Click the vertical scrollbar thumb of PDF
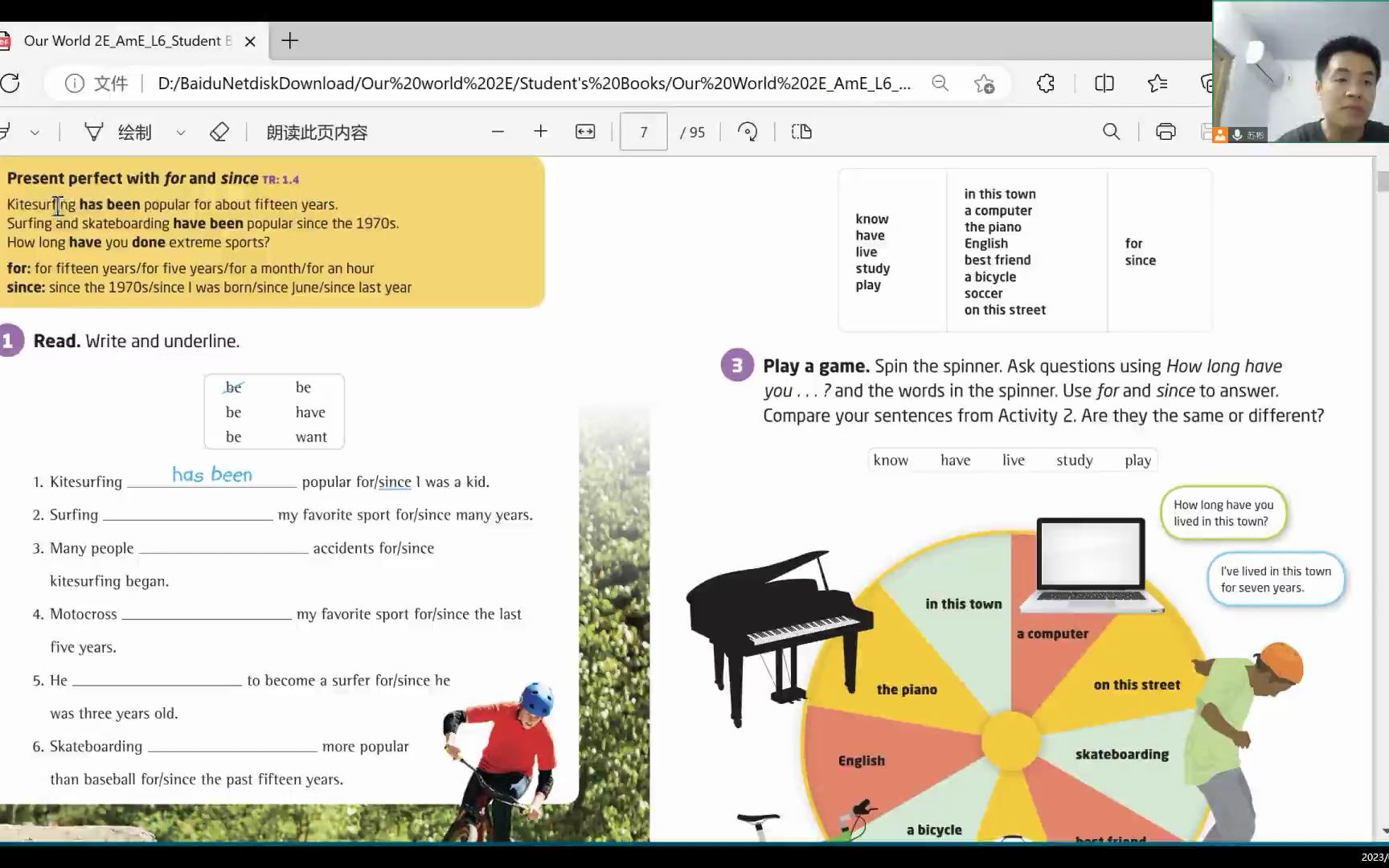This screenshot has width=1389, height=868. [x=1383, y=182]
